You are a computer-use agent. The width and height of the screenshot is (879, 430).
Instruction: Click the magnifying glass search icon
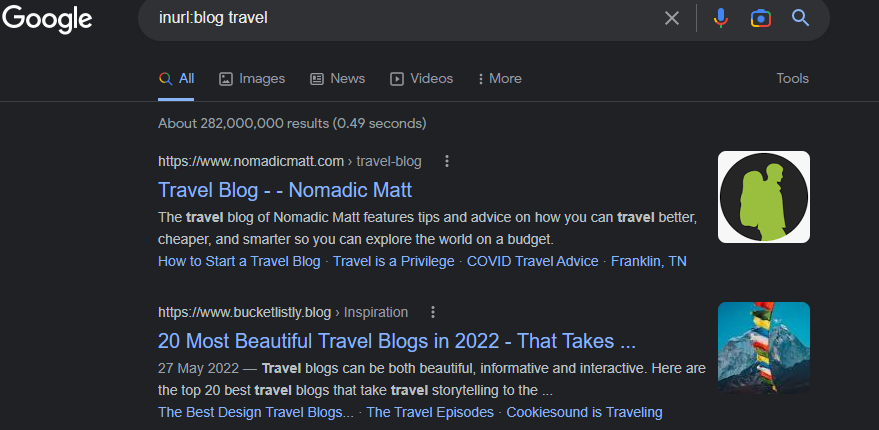pyautogui.click(x=801, y=18)
